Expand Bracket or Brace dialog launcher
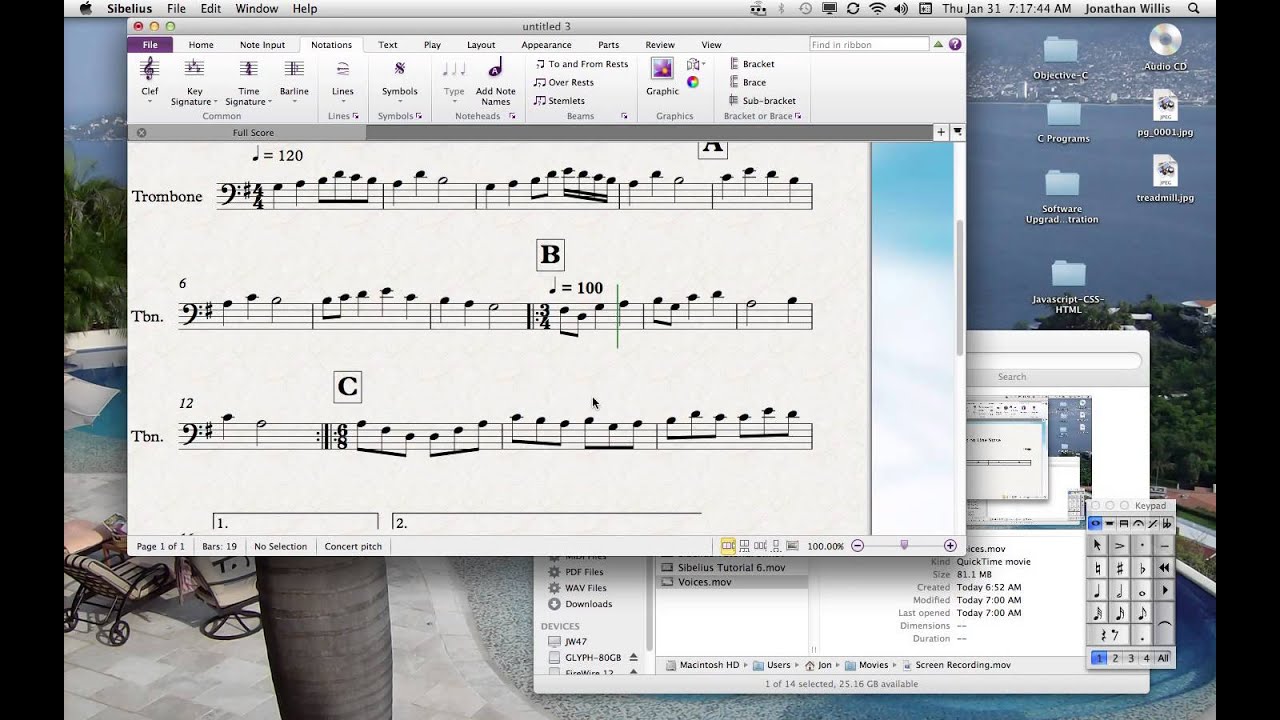 [x=798, y=116]
